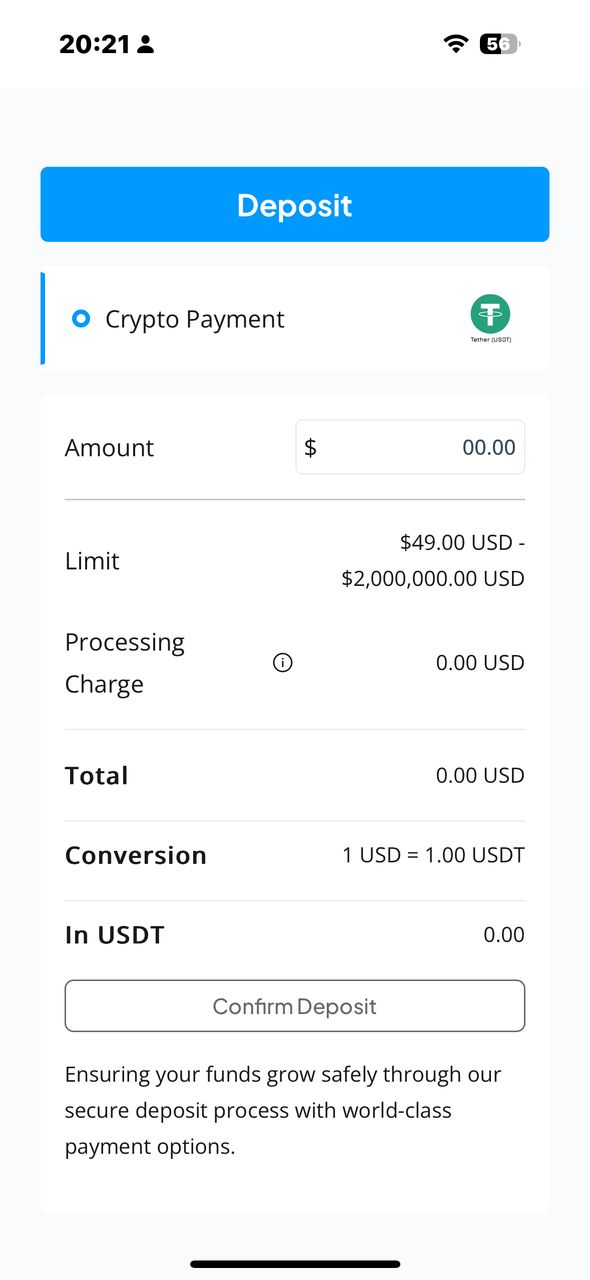Tap the Total 0.00 USD value

pos(480,776)
